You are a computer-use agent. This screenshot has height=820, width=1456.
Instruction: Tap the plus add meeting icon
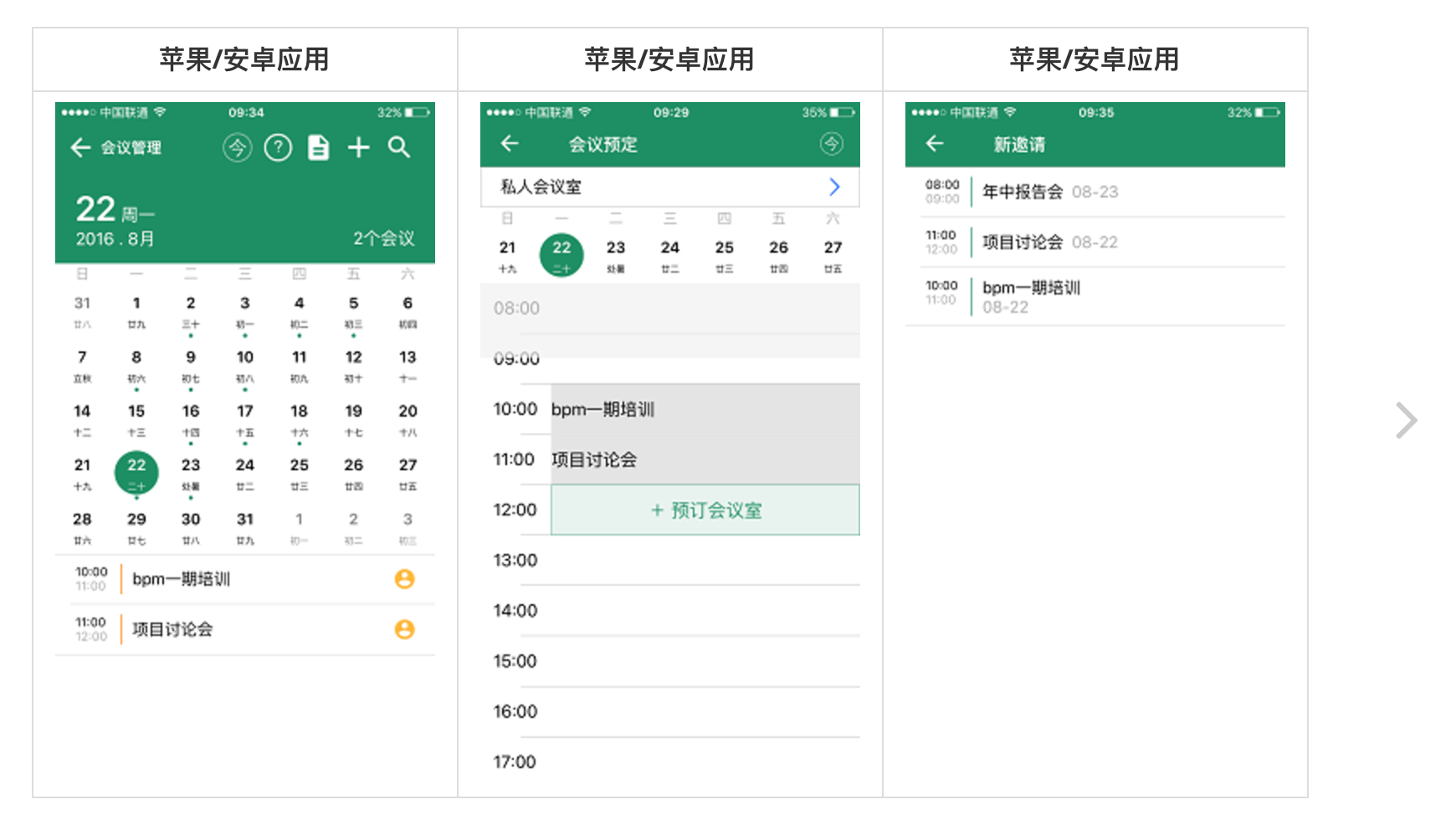click(359, 148)
